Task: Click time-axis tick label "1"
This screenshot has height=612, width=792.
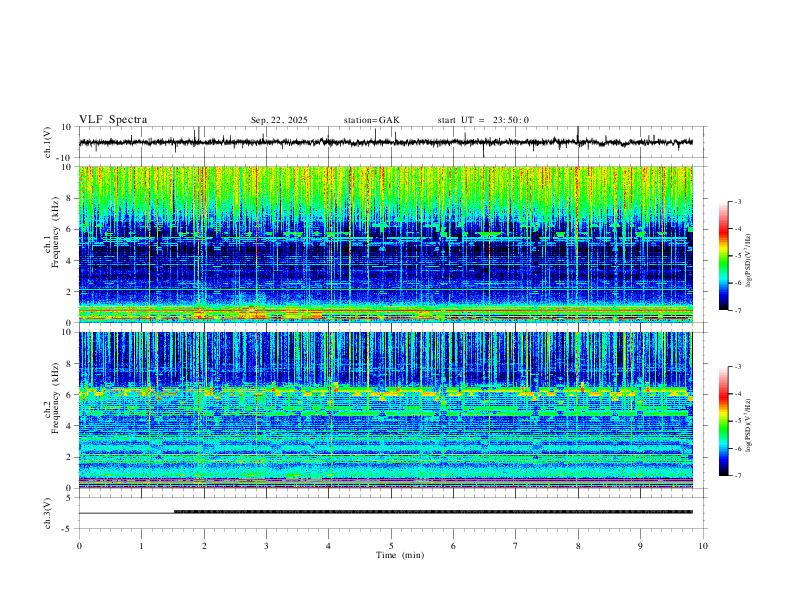Action: 141,546
